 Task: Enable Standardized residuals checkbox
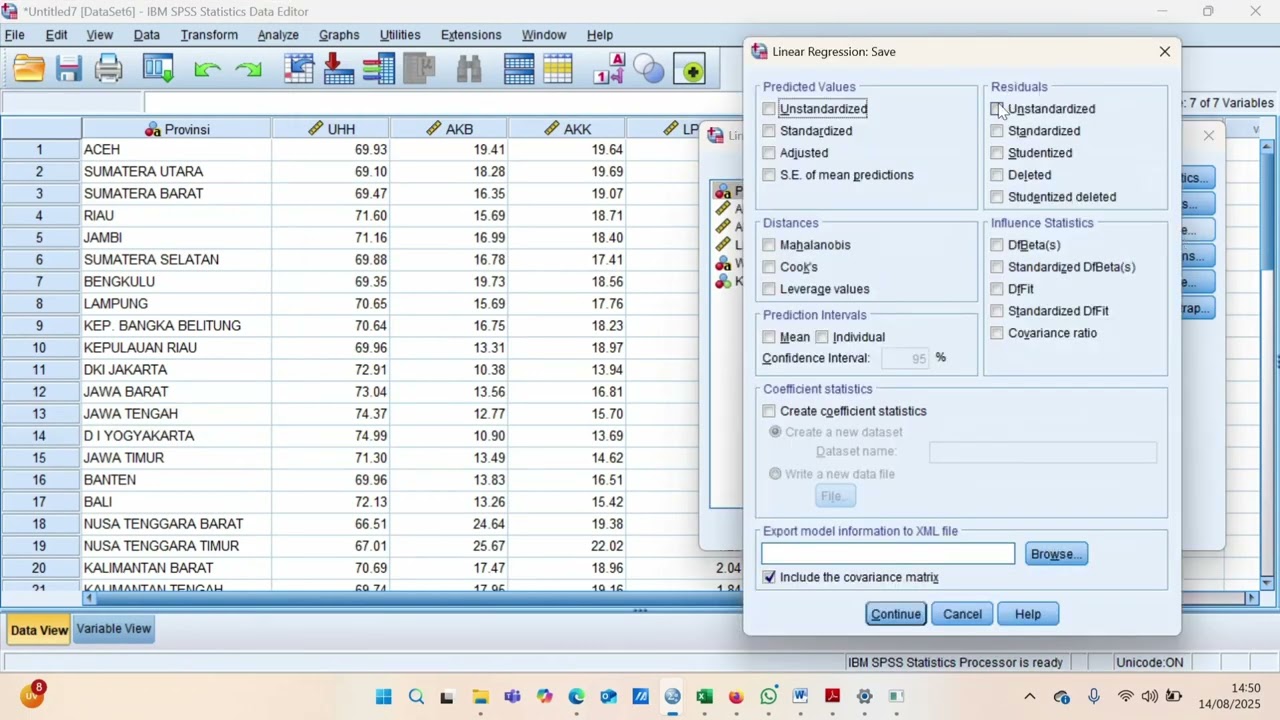pyautogui.click(x=997, y=131)
